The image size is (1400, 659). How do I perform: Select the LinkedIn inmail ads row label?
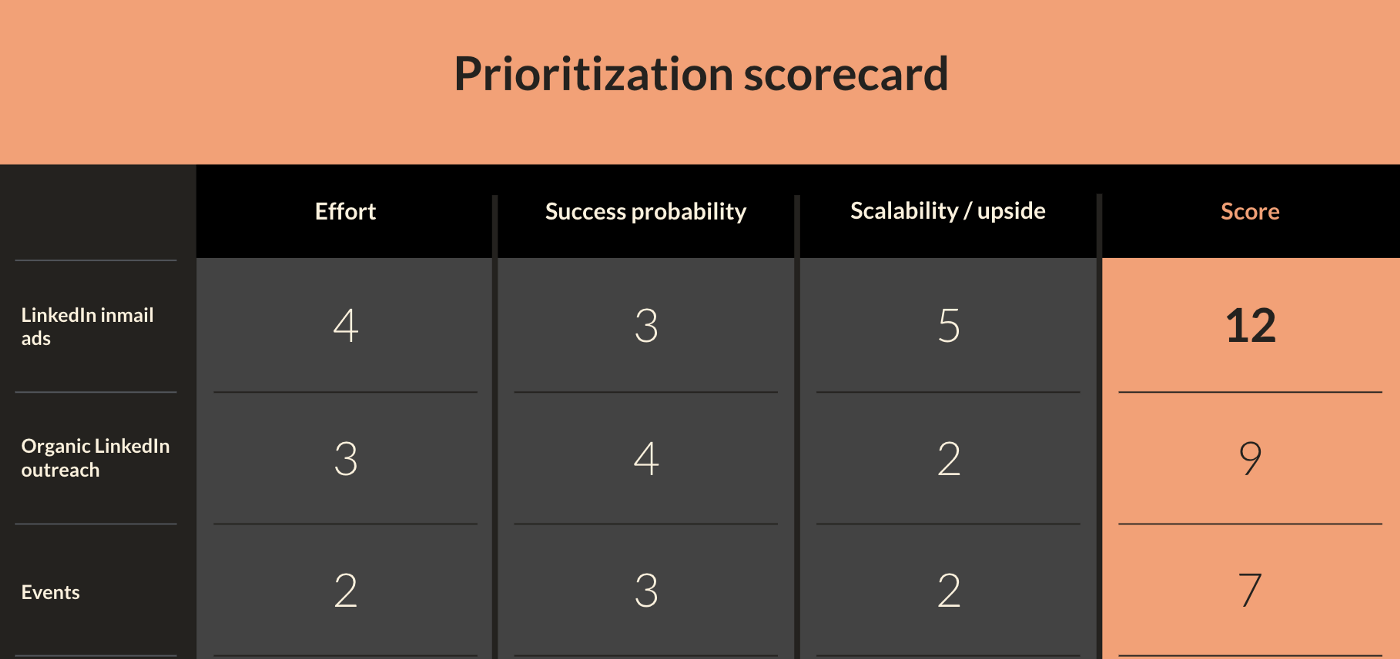(87, 326)
